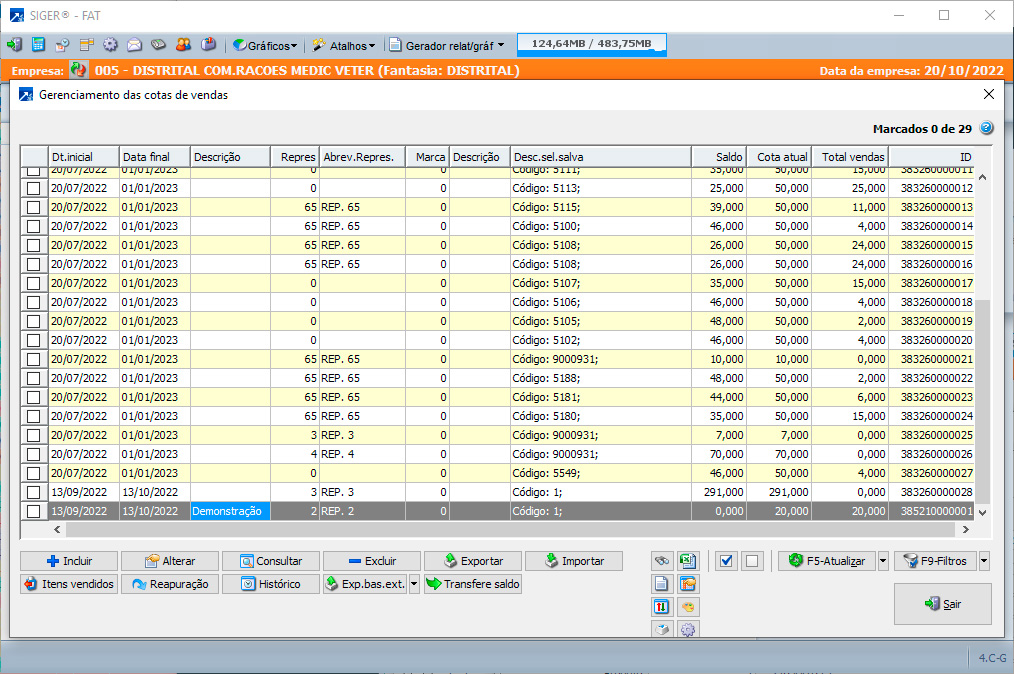Viewport: 1014px width, 674px height.
Task: Check the box for the Demonstração row
Action: 34,511
